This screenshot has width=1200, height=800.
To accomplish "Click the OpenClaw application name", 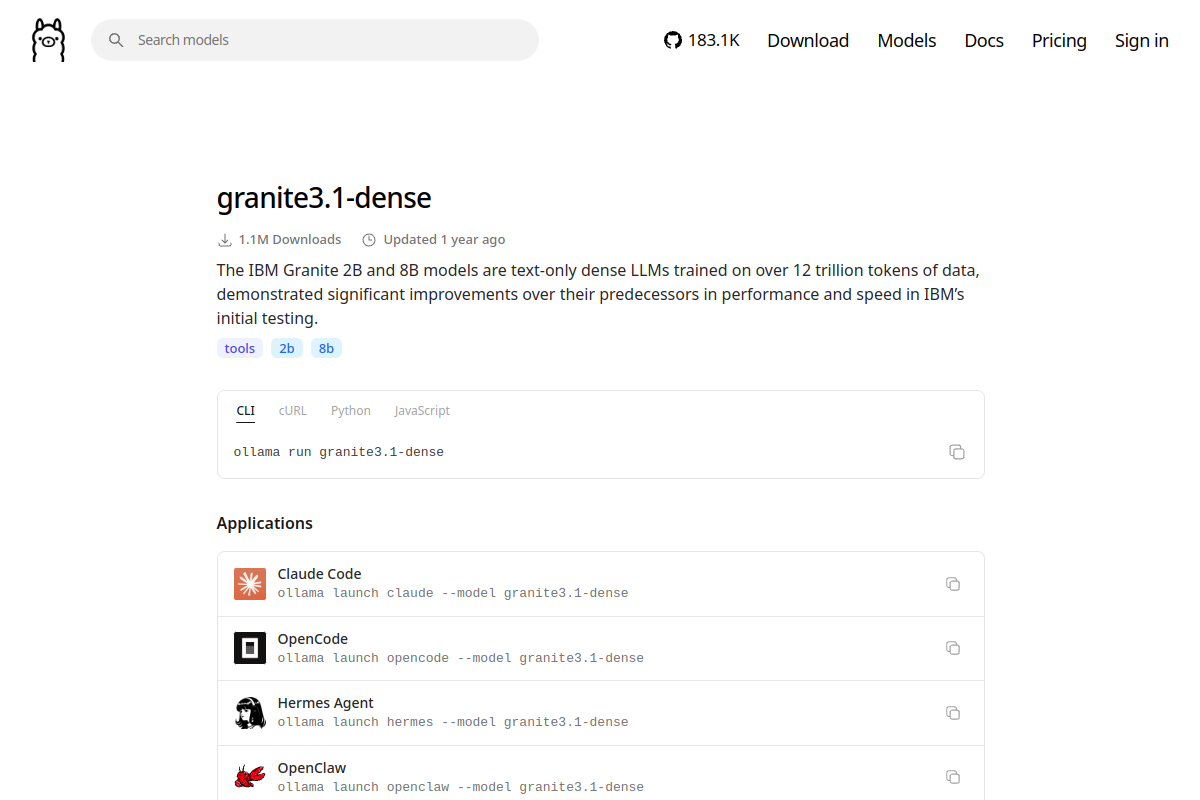I will coord(312,768).
